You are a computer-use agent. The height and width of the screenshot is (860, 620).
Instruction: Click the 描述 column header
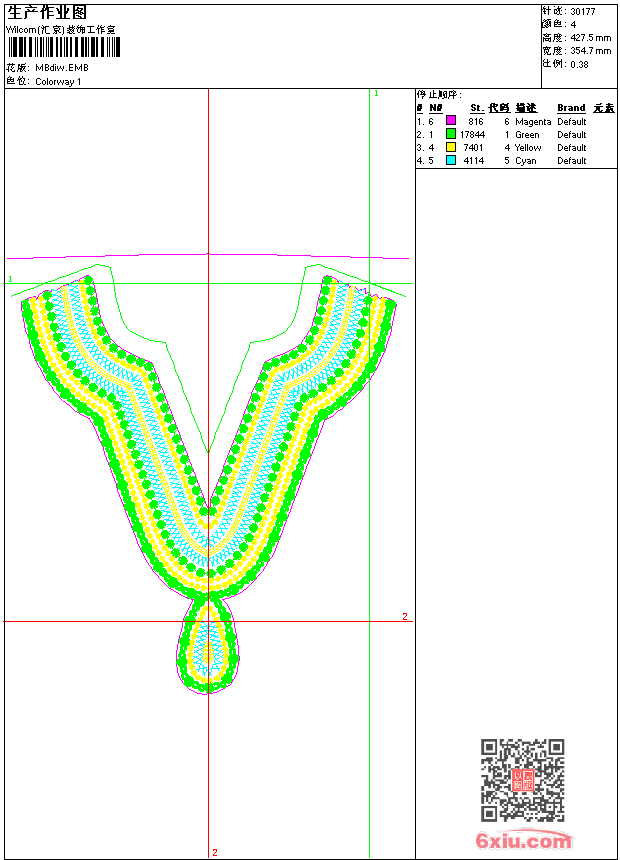[x=526, y=108]
